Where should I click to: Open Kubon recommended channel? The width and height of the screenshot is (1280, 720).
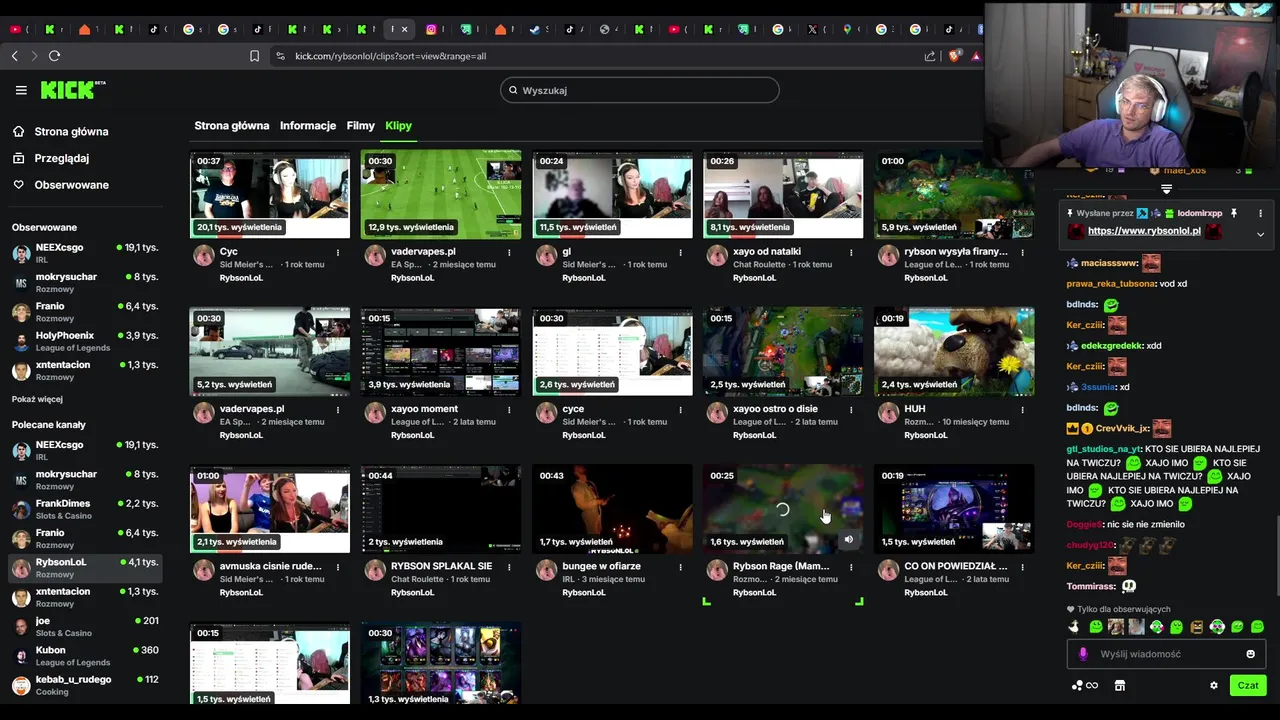tap(84, 656)
